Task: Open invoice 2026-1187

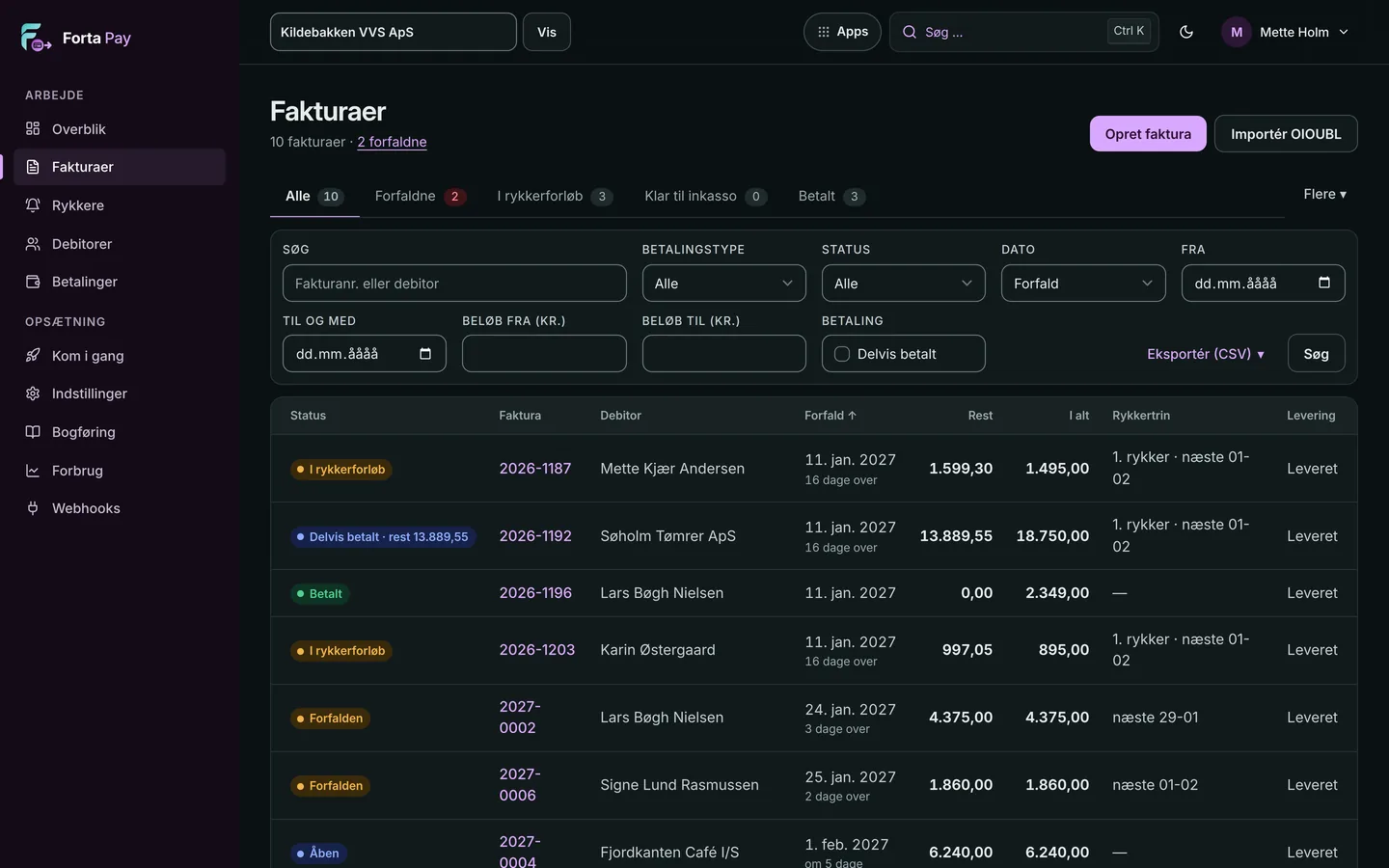Action: (x=535, y=469)
